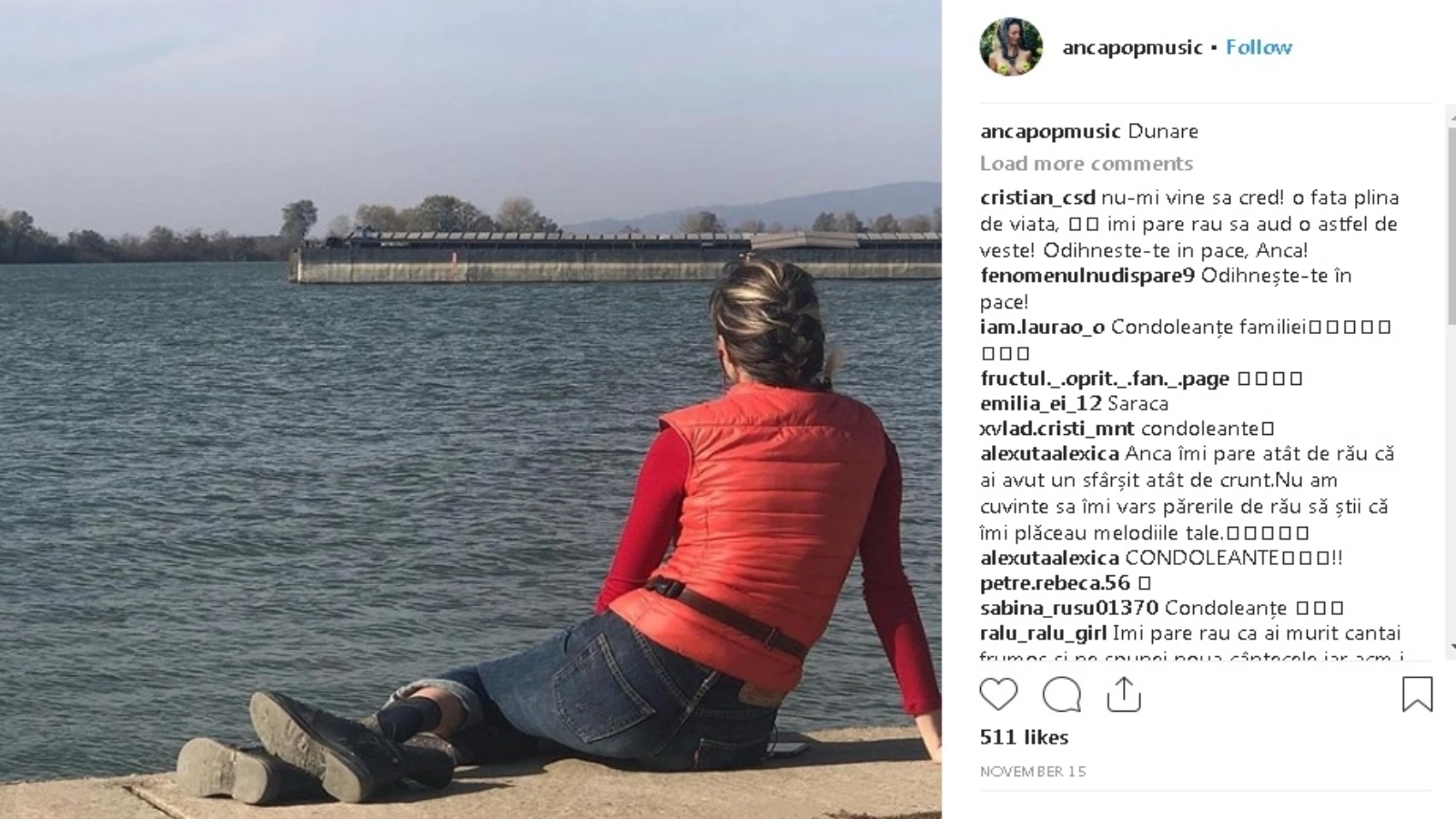Share the post via share icon
The height and width of the screenshot is (819, 1456).
click(x=1124, y=694)
